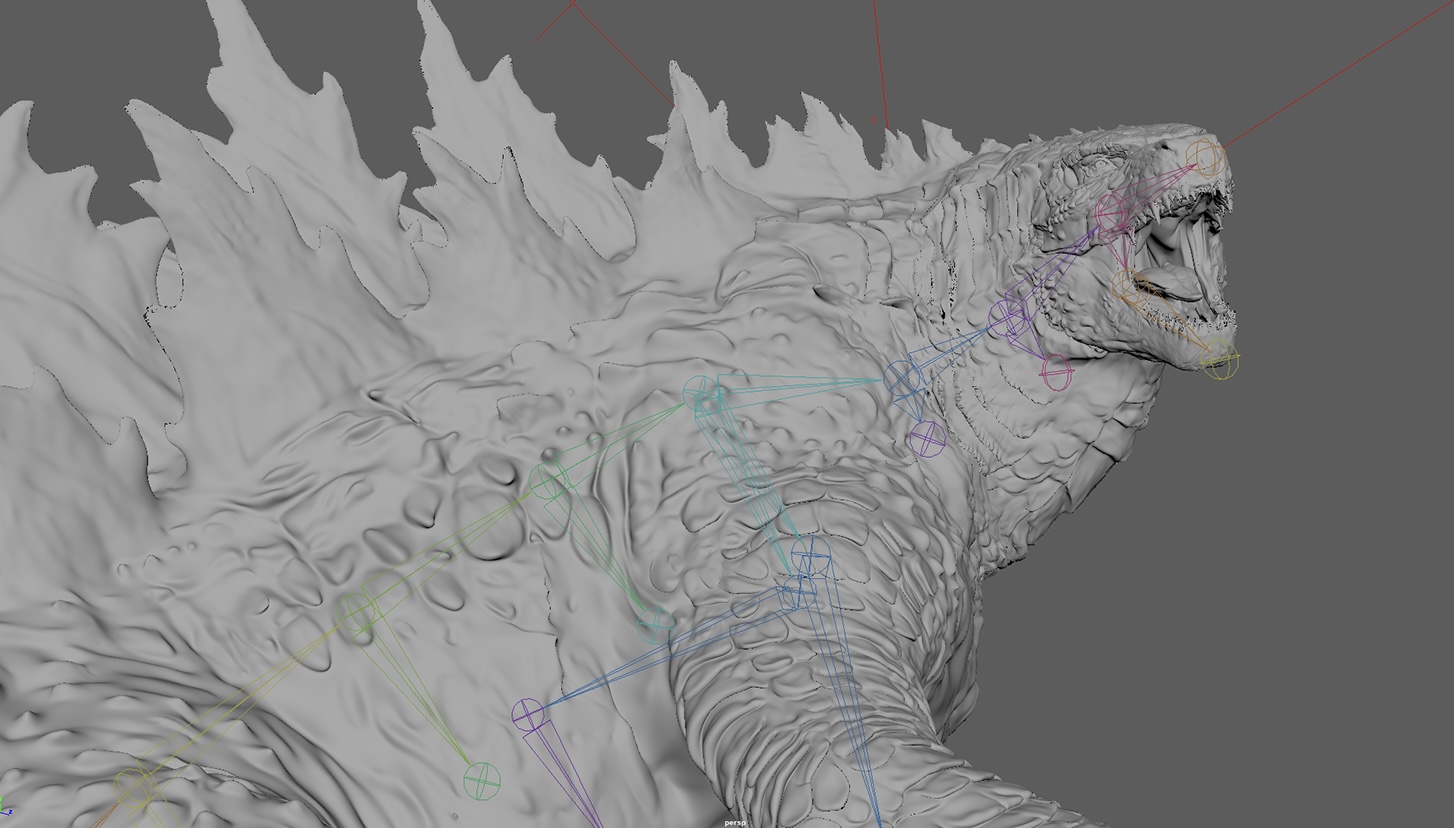The width and height of the screenshot is (1454, 828).
Task: Select the pink upper-jaw joint near the eye
Action: [x=1113, y=213]
